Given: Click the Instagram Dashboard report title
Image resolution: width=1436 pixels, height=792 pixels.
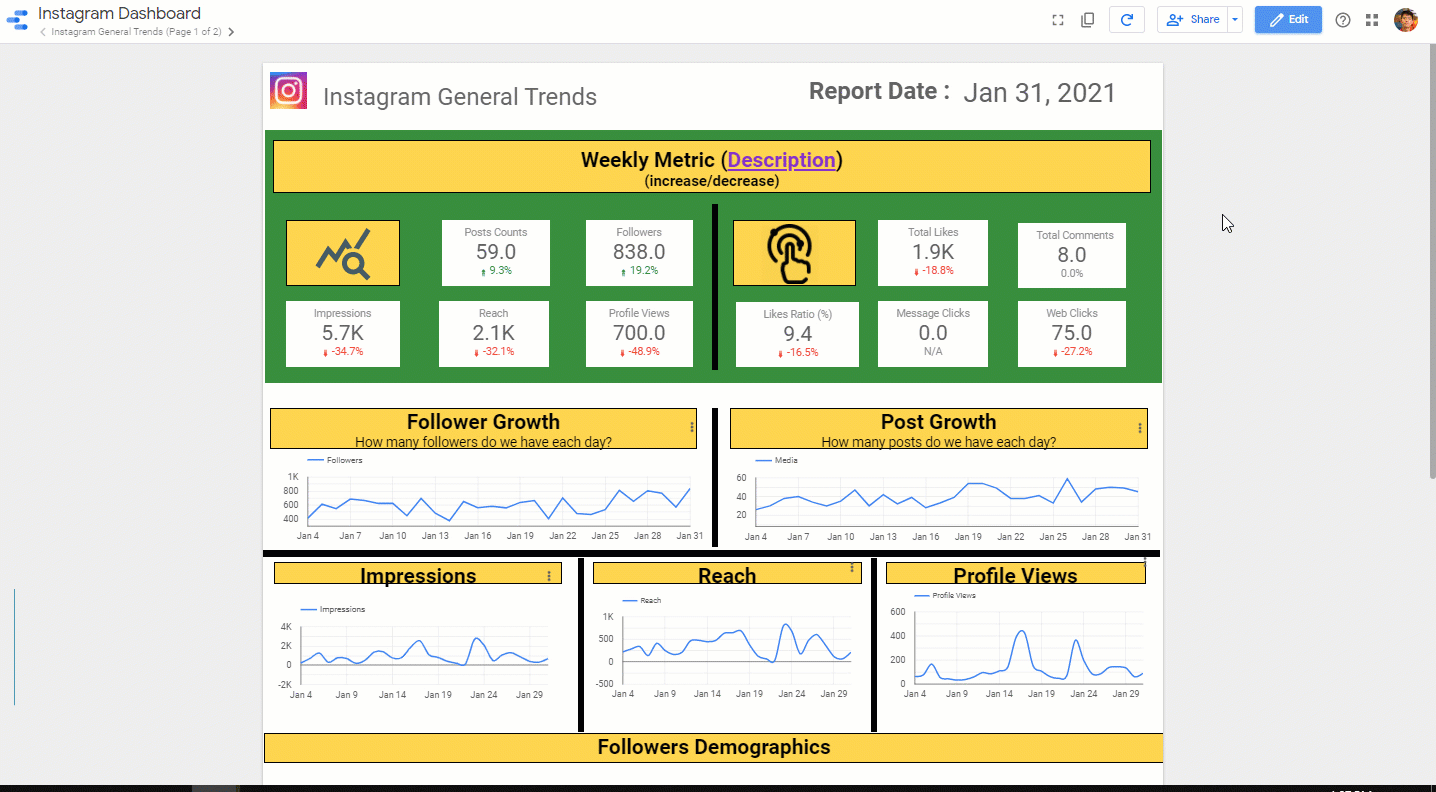Looking at the screenshot, I should [x=119, y=13].
